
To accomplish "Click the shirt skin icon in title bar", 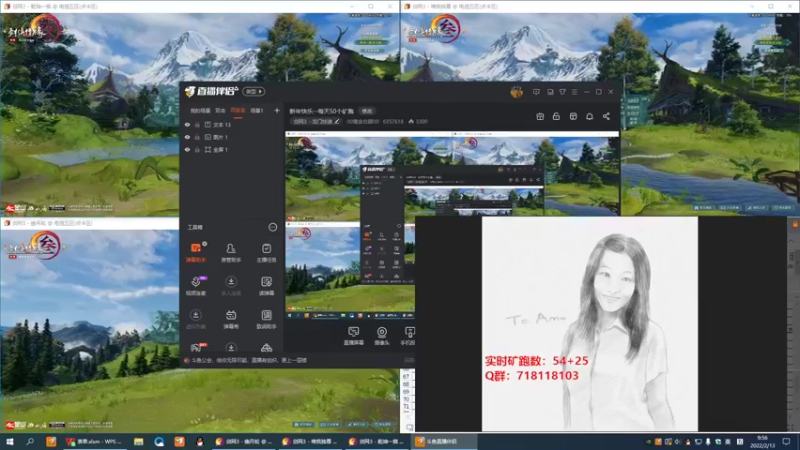I will point(562,92).
